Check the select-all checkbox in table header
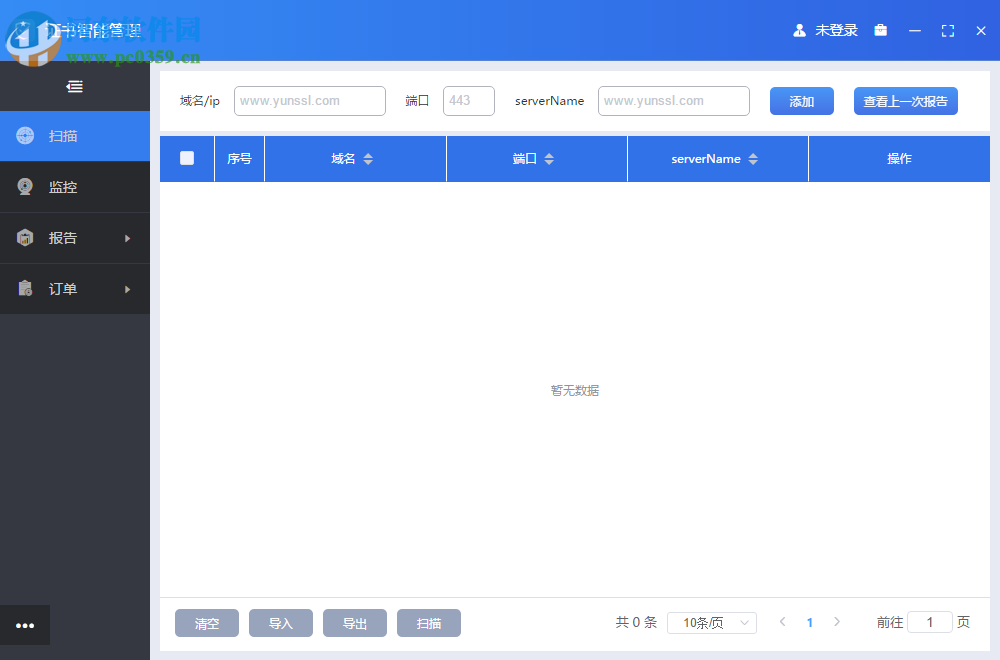This screenshot has height=660, width=1000. pyautogui.click(x=187, y=158)
